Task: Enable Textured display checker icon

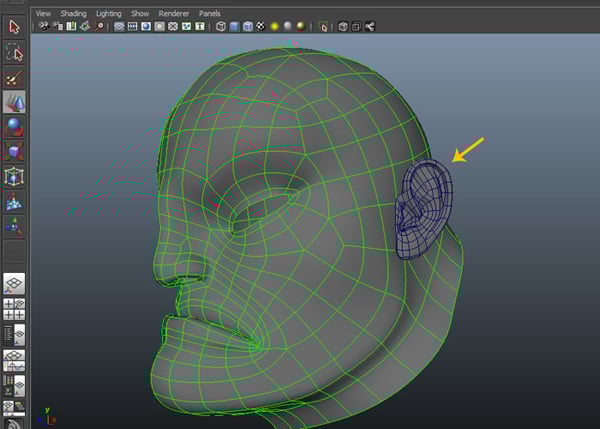Action: [261, 26]
